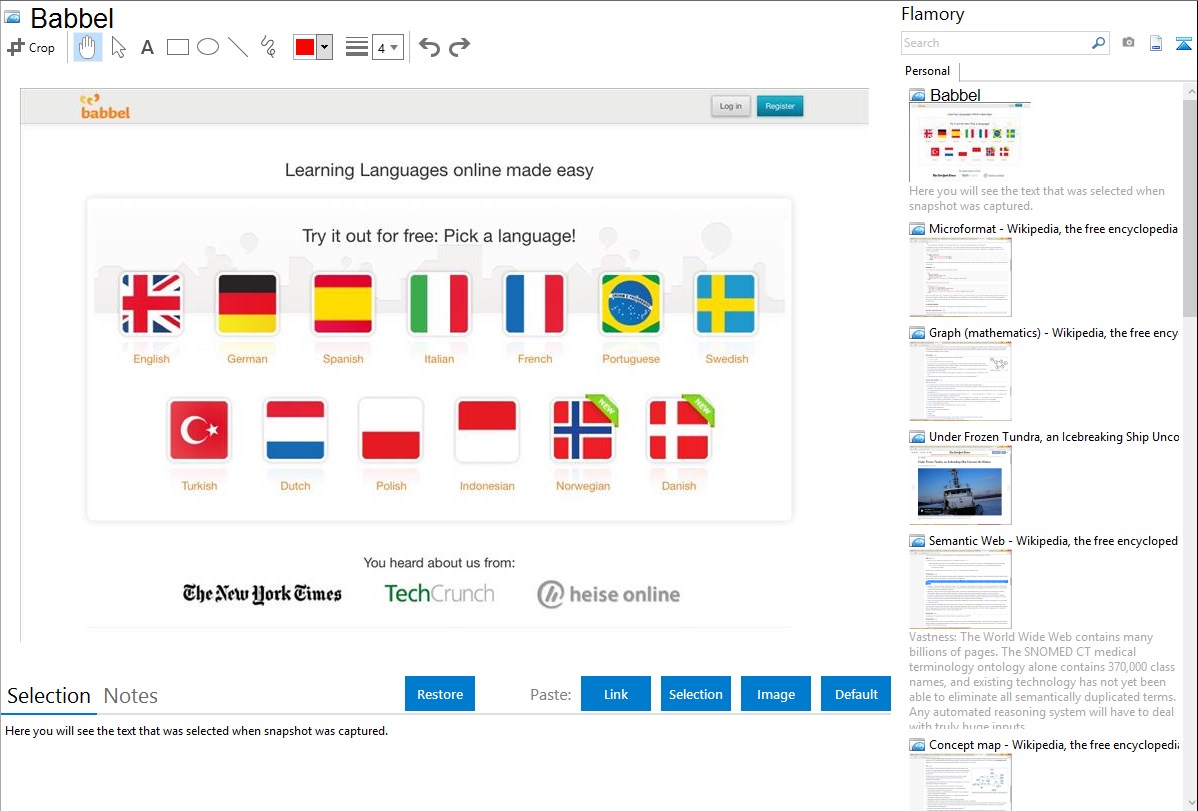Click the Polish flag icon

391,430
